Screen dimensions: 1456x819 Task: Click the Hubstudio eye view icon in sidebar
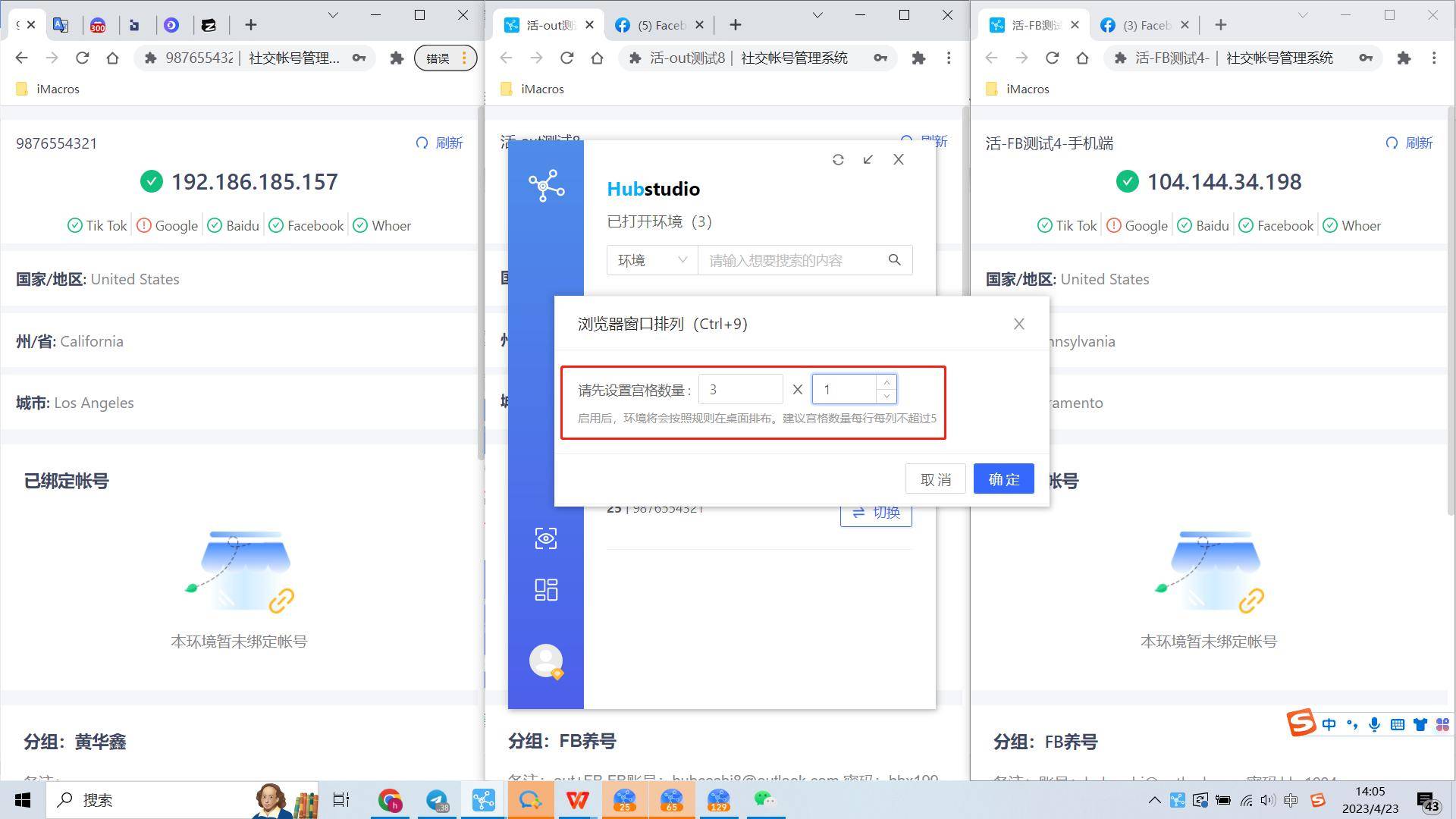pos(545,538)
